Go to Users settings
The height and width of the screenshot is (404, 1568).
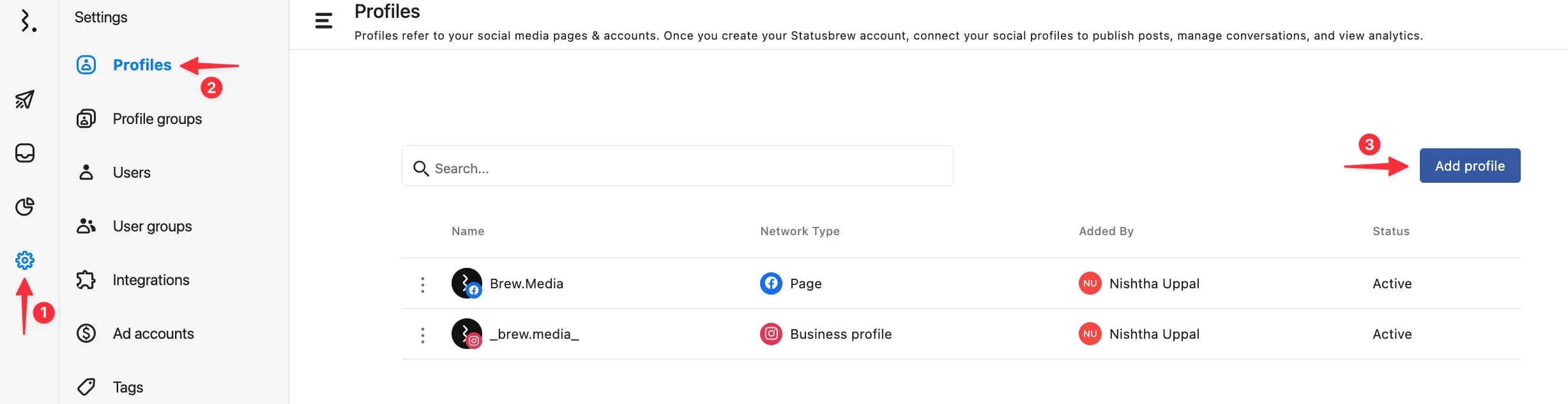coord(132,173)
